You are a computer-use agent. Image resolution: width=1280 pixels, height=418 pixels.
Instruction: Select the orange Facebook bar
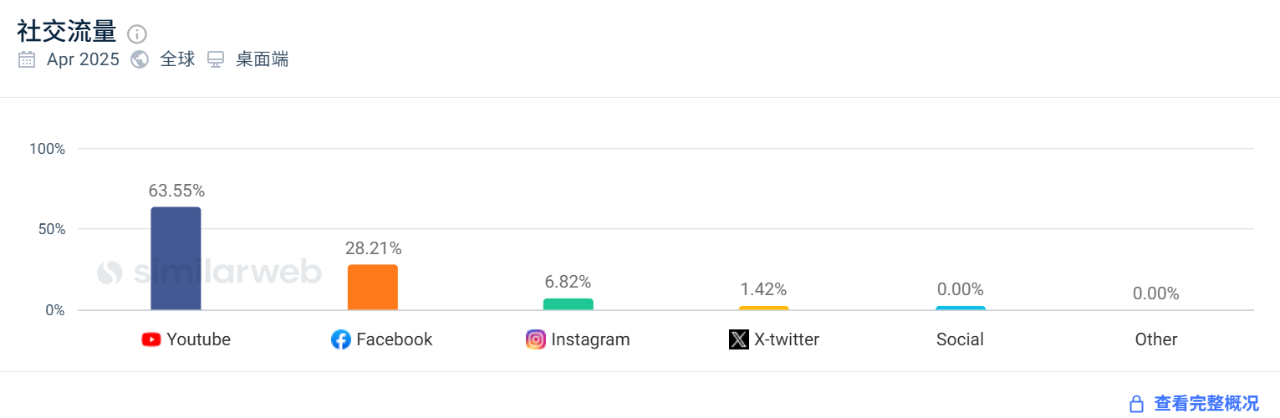click(x=373, y=287)
